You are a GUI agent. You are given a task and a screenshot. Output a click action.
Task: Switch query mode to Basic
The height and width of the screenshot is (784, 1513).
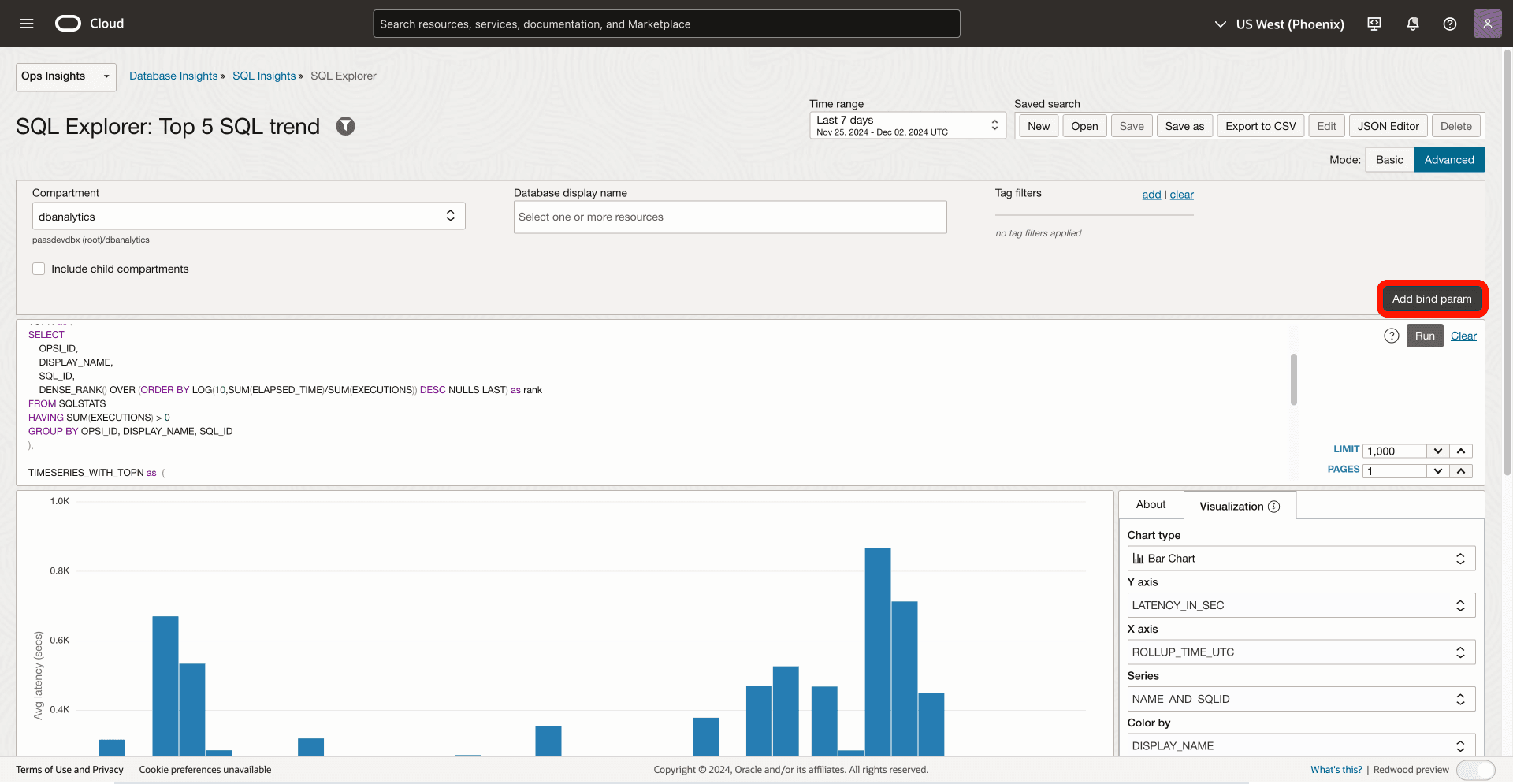pyautogui.click(x=1389, y=159)
